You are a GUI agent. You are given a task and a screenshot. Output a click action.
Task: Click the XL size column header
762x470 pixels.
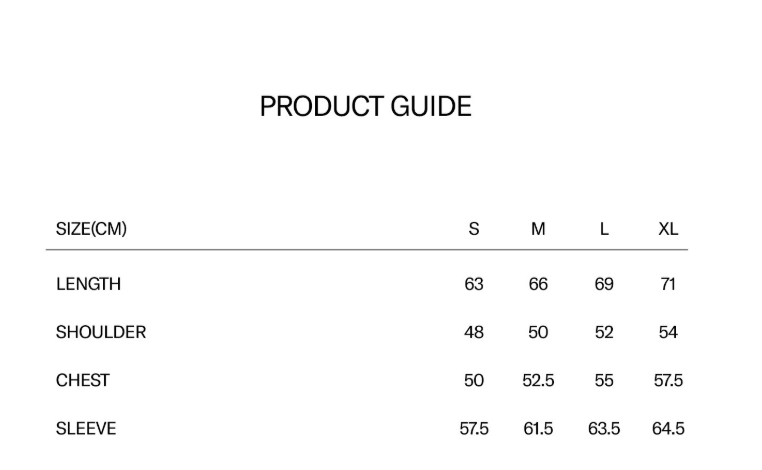click(668, 229)
